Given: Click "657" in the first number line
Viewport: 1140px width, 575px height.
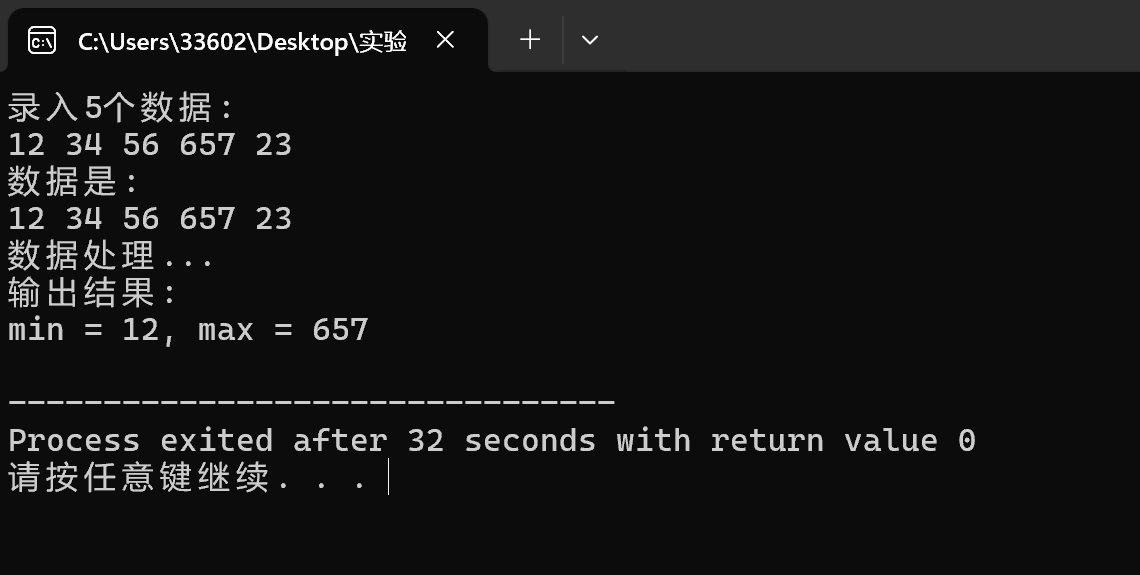Looking at the screenshot, I should (207, 145).
